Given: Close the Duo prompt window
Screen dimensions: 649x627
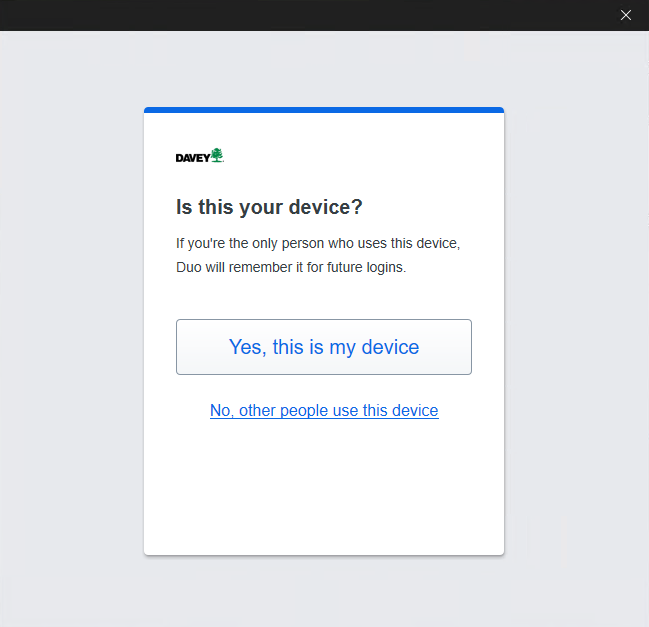Looking at the screenshot, I should (x=626, y=15).
